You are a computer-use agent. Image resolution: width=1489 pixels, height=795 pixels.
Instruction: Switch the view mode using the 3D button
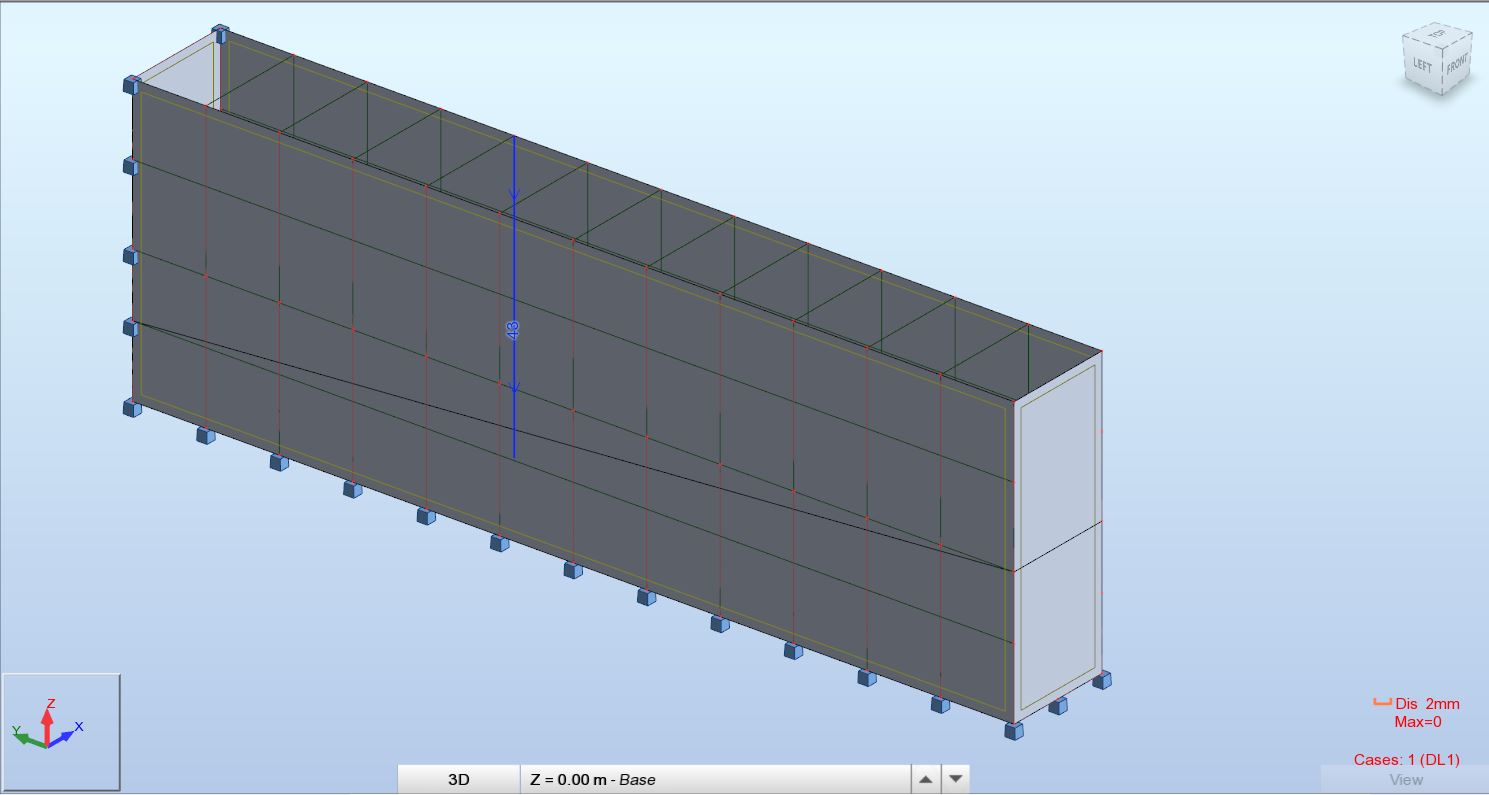coord(458,780)
